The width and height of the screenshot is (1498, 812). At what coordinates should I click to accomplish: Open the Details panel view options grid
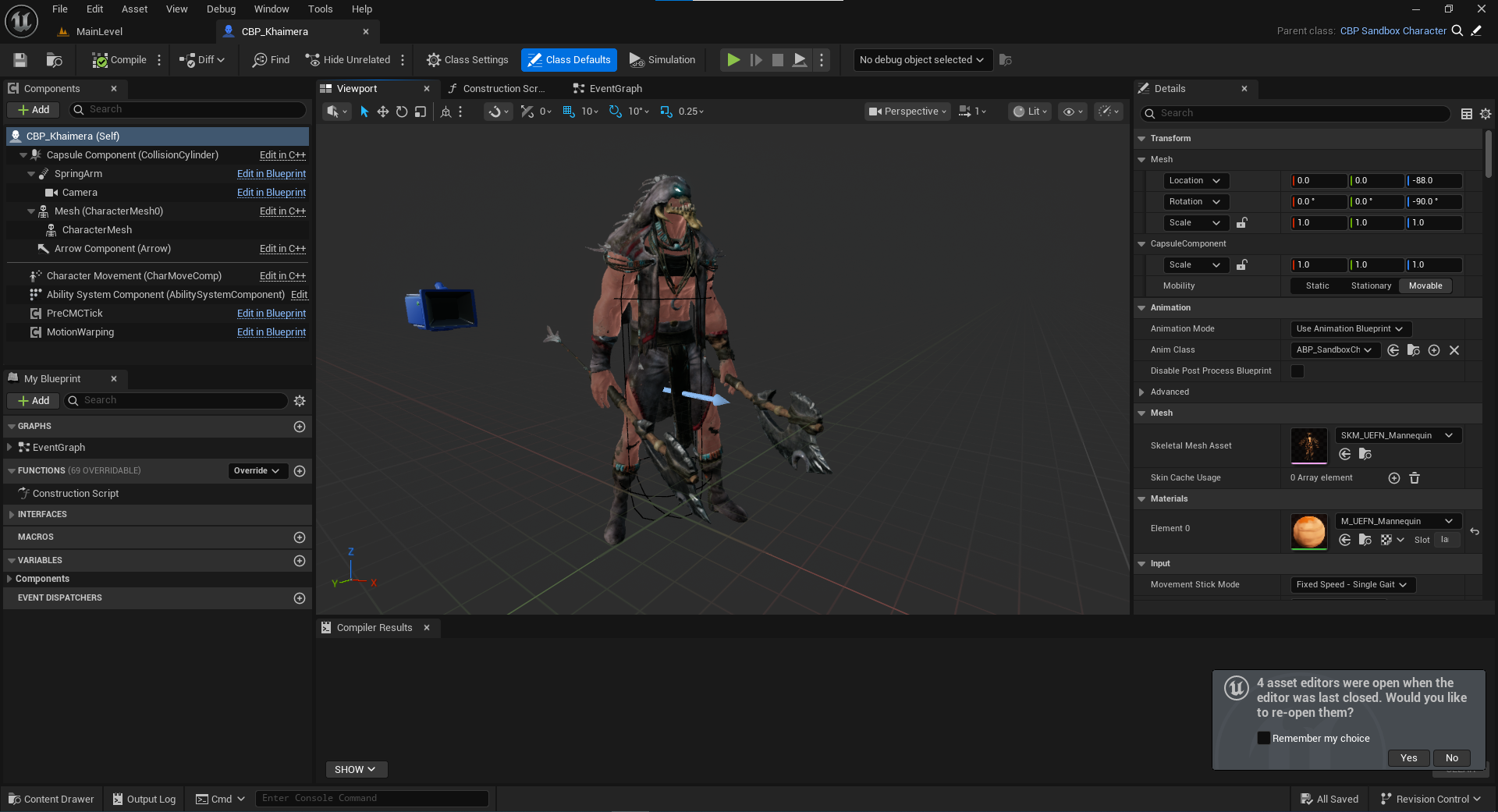[1467, 114]
